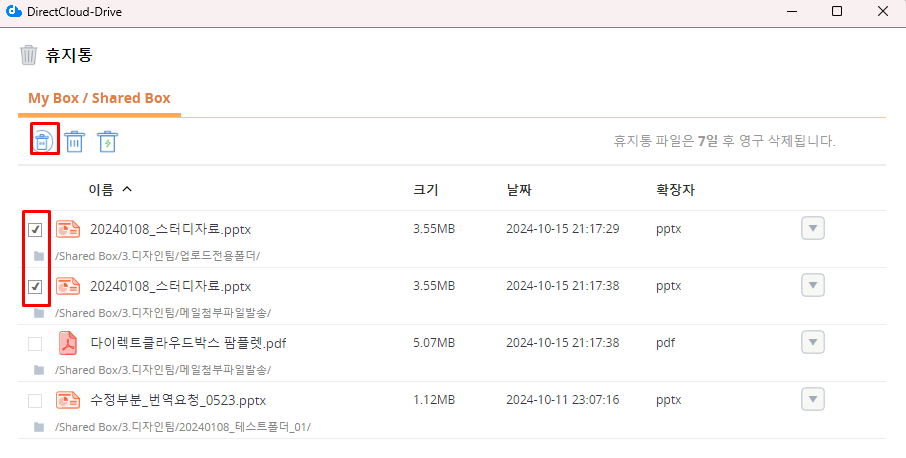Viewport: 906px width, 458px height.
Task: Sort by 이름 column header arrow
Action: coord(126,189)
